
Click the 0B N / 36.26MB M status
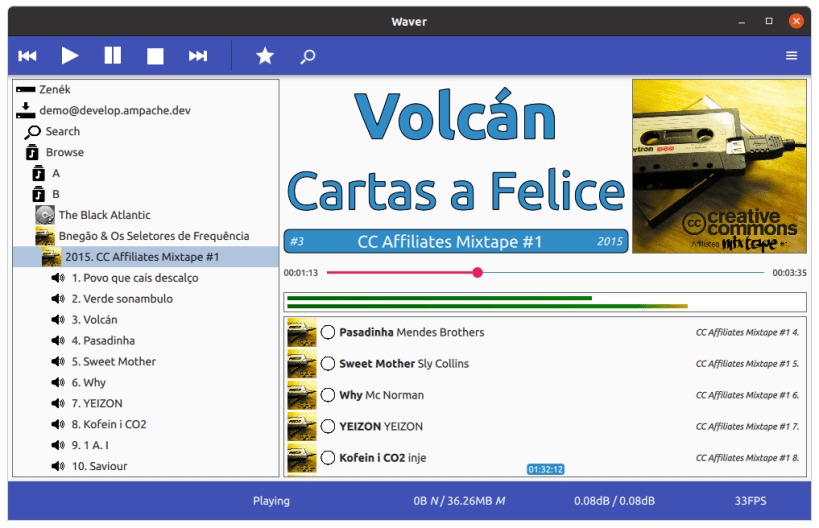[x=459, y=501]
